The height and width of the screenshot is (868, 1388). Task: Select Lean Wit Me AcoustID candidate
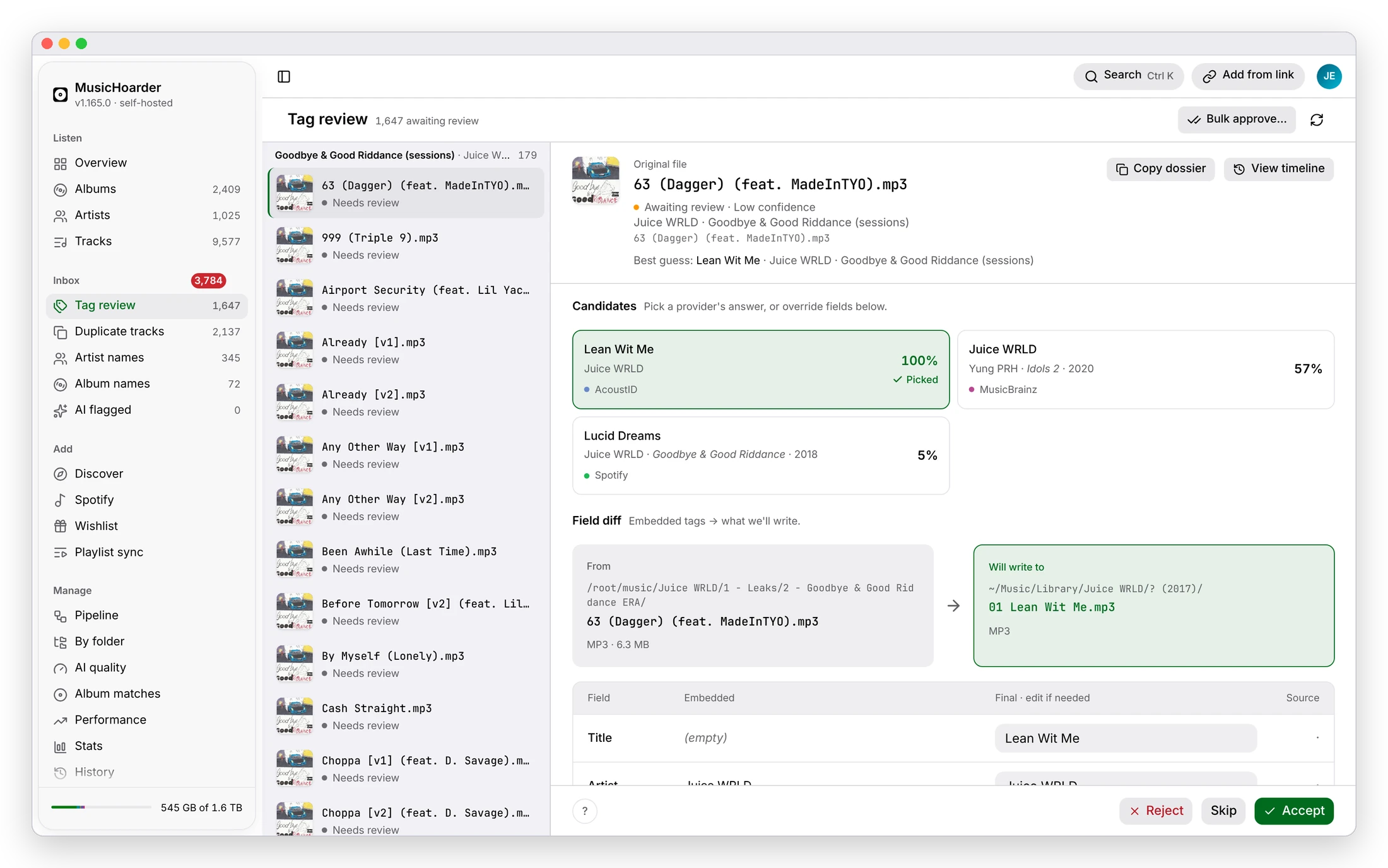tap(761, 369)
